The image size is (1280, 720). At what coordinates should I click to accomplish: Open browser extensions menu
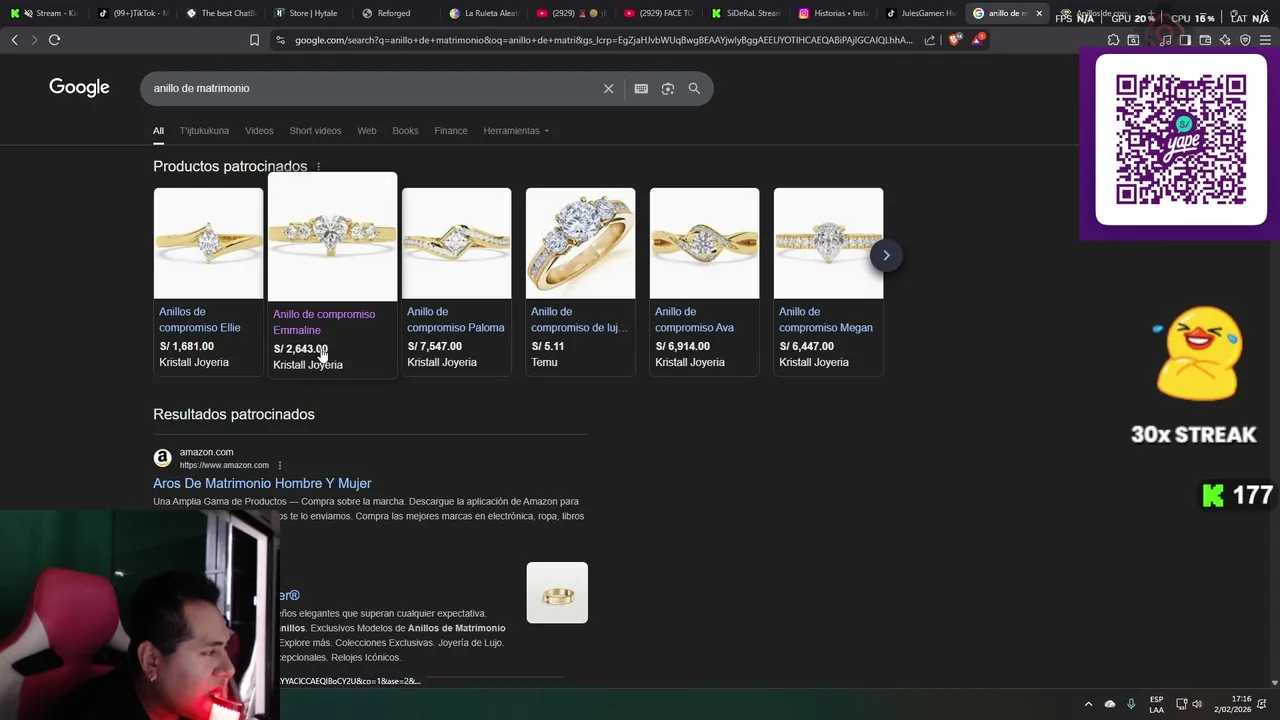(1113, 40)
